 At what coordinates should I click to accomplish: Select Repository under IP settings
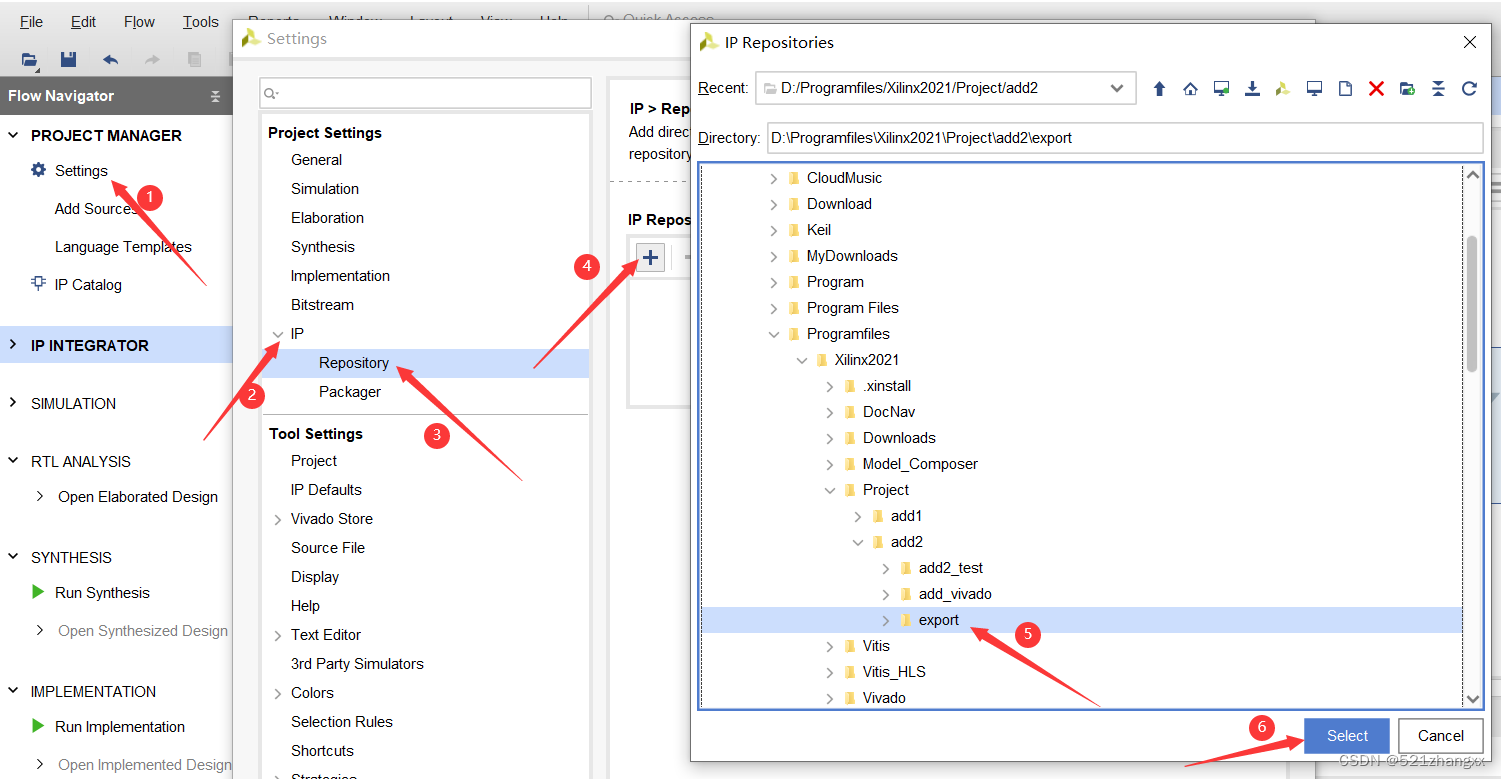click(354, 363)
